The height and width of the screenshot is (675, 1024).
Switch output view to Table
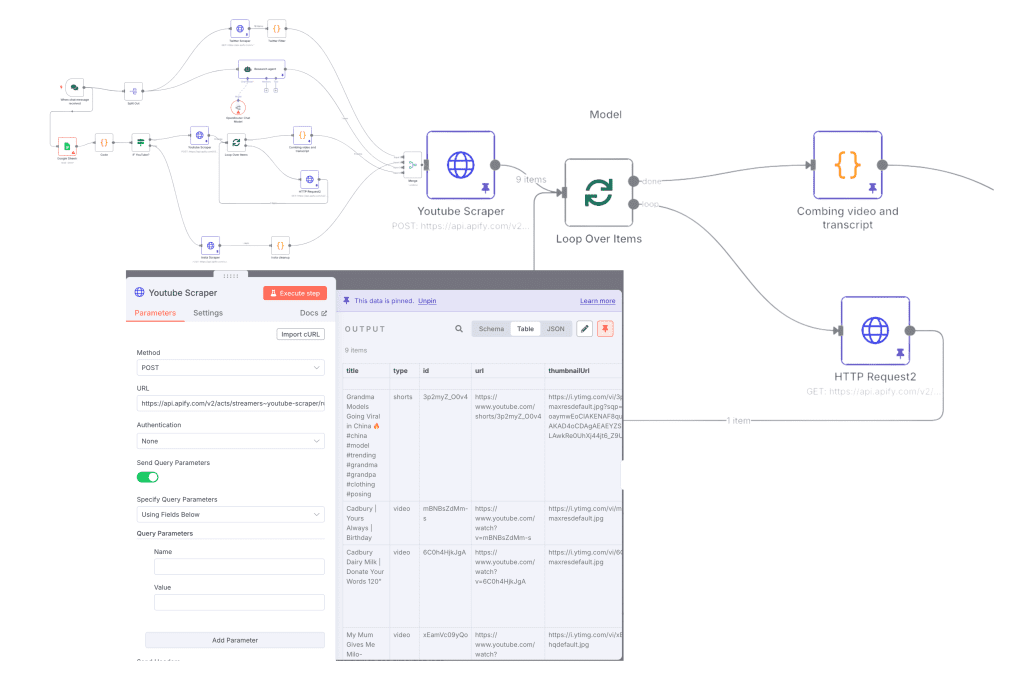click(x=526, y=329)
